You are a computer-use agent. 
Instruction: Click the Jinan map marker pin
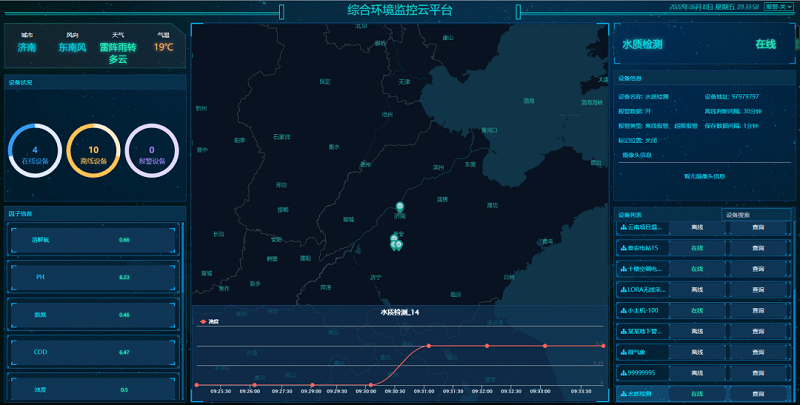400,208
